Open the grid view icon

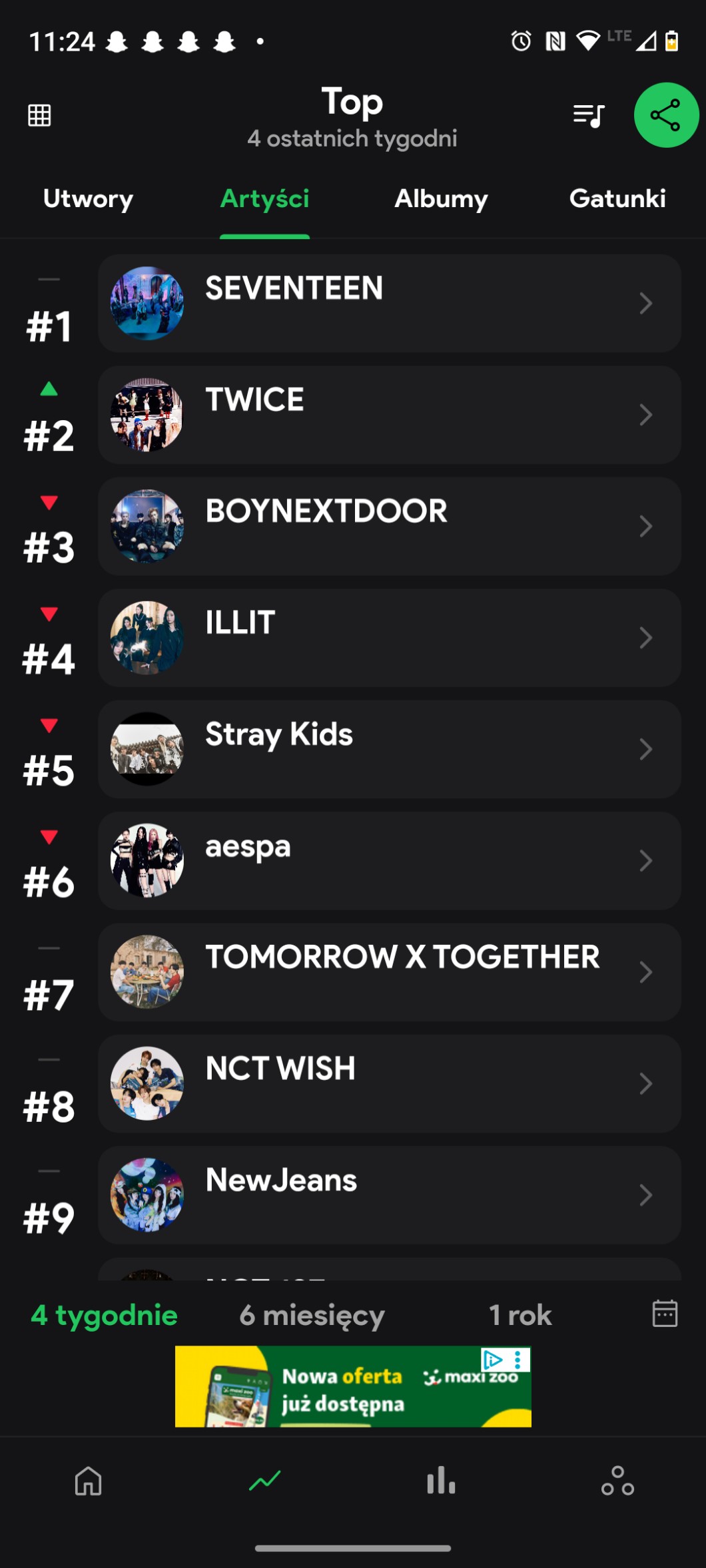tap(39, 115)
